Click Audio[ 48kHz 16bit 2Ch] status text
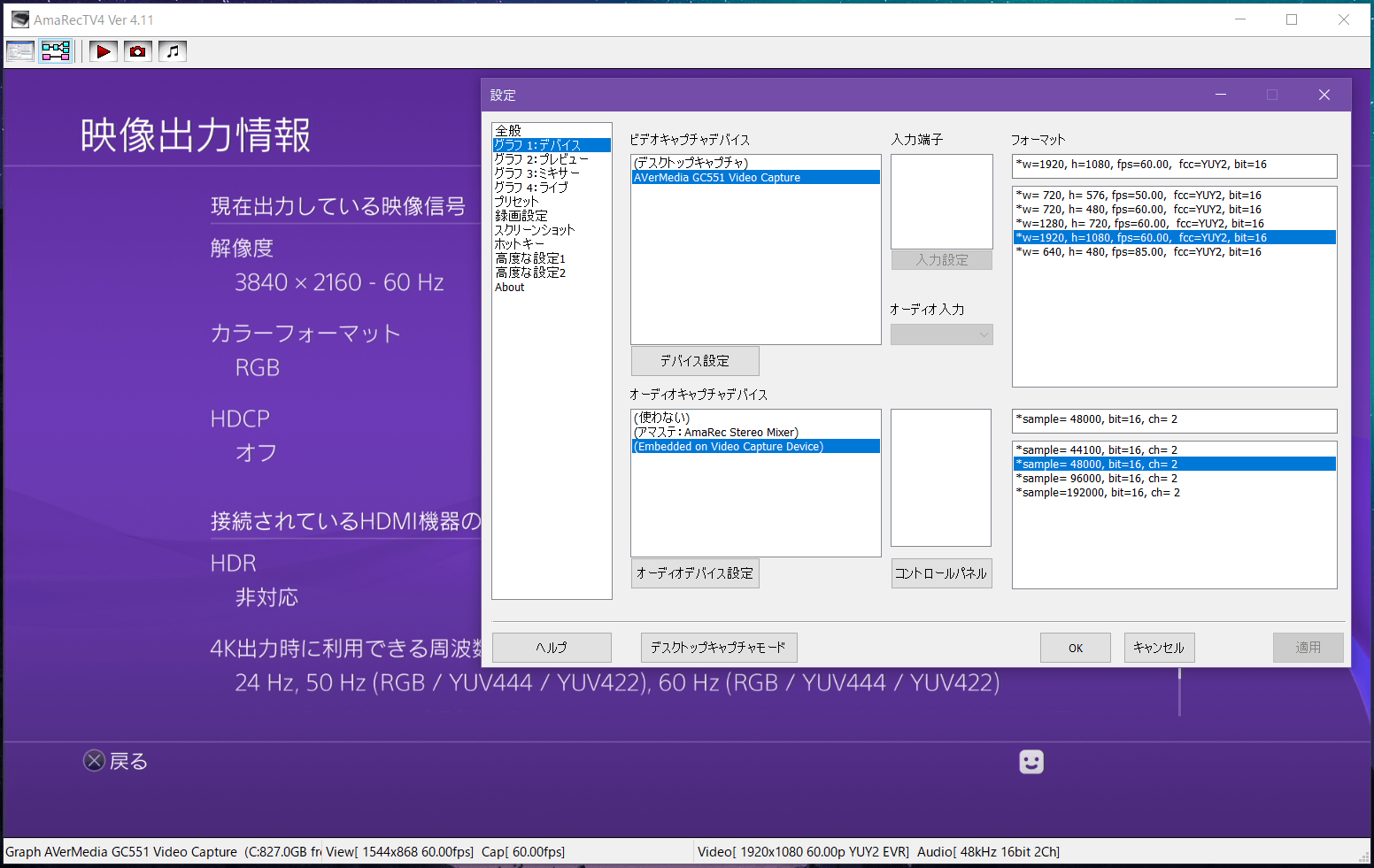 click(x=988, y=852)
